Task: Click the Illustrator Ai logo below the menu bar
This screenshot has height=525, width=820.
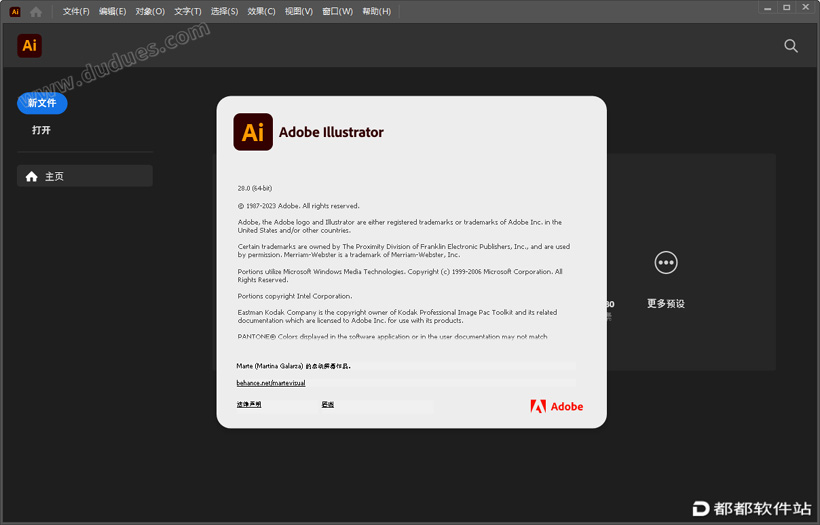Action: pos(29,45)
